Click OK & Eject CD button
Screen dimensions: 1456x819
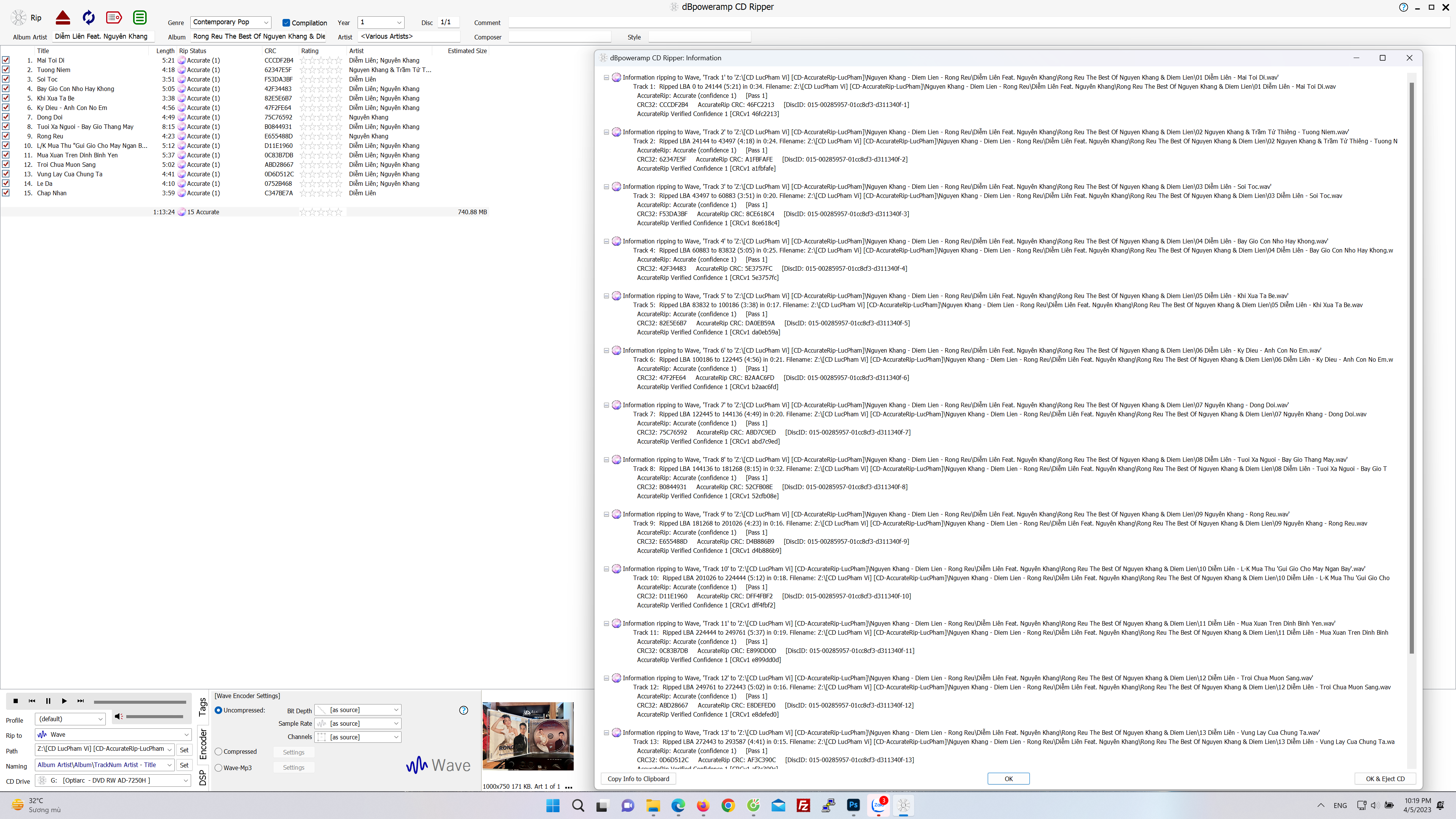(x=1385, y=779)
